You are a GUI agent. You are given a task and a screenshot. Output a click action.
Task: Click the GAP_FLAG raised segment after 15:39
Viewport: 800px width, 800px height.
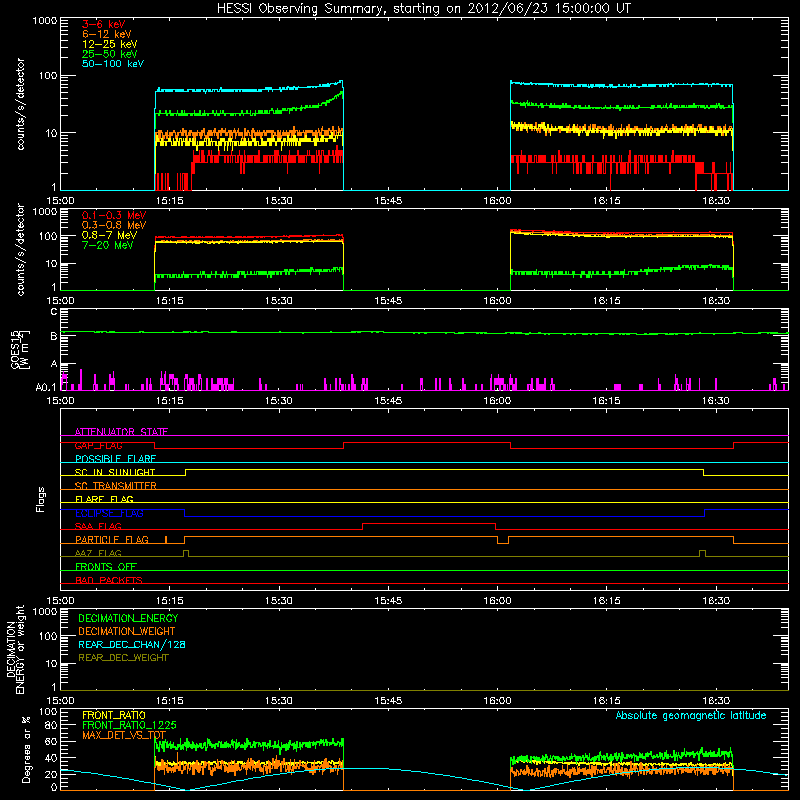427,442
